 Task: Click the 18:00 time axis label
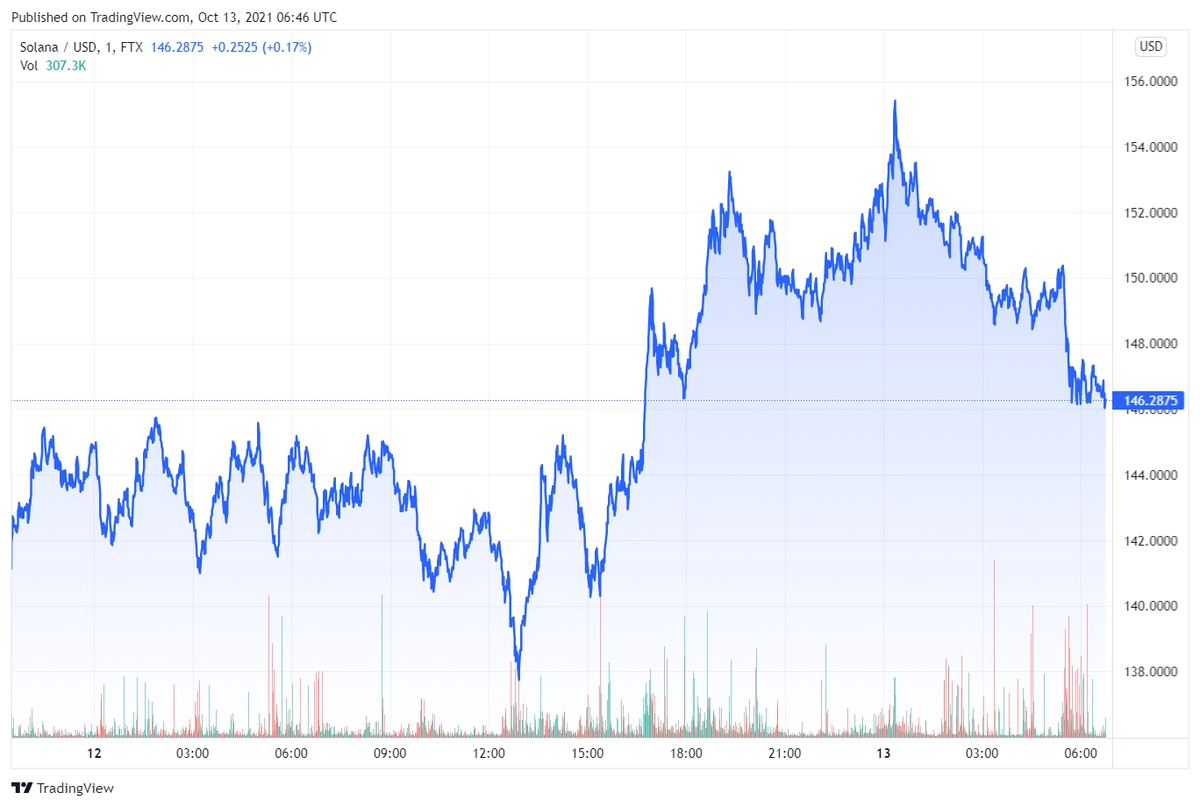point(686,752)
